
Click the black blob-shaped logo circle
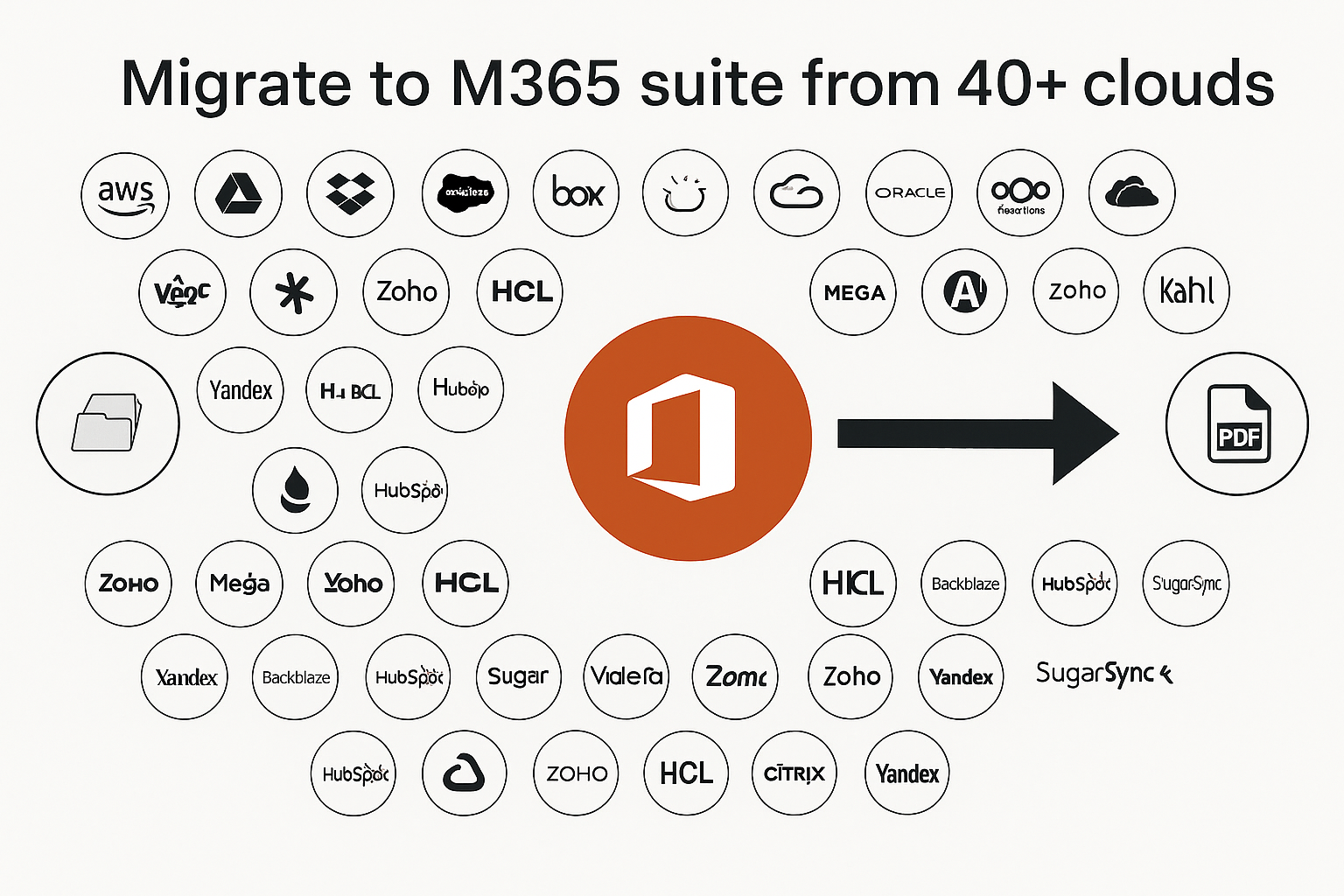click(x=465, y=192)
